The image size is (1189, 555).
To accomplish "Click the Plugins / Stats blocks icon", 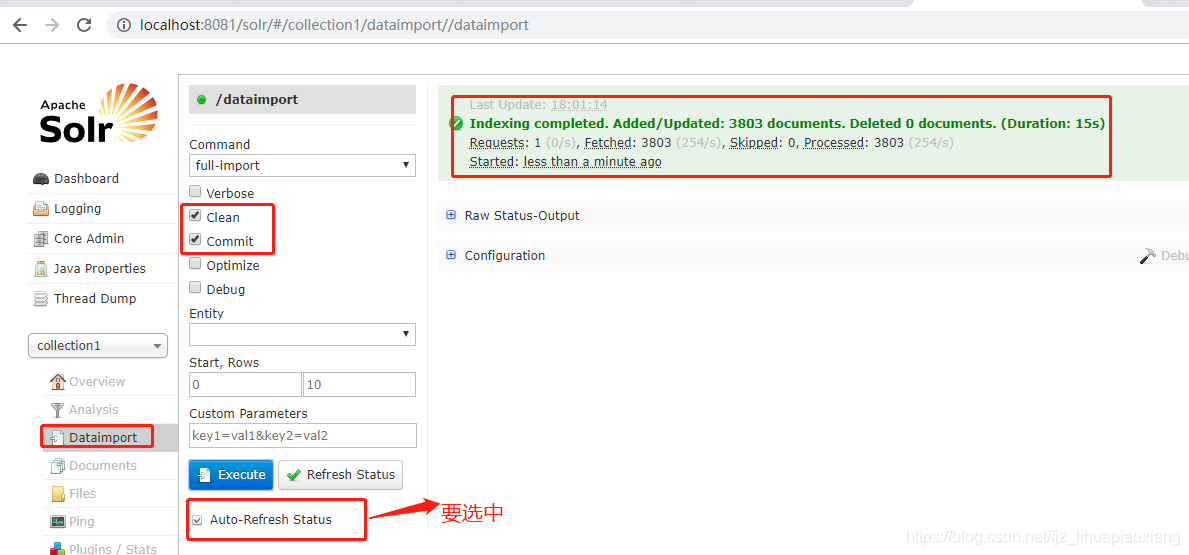I will 58,548.
